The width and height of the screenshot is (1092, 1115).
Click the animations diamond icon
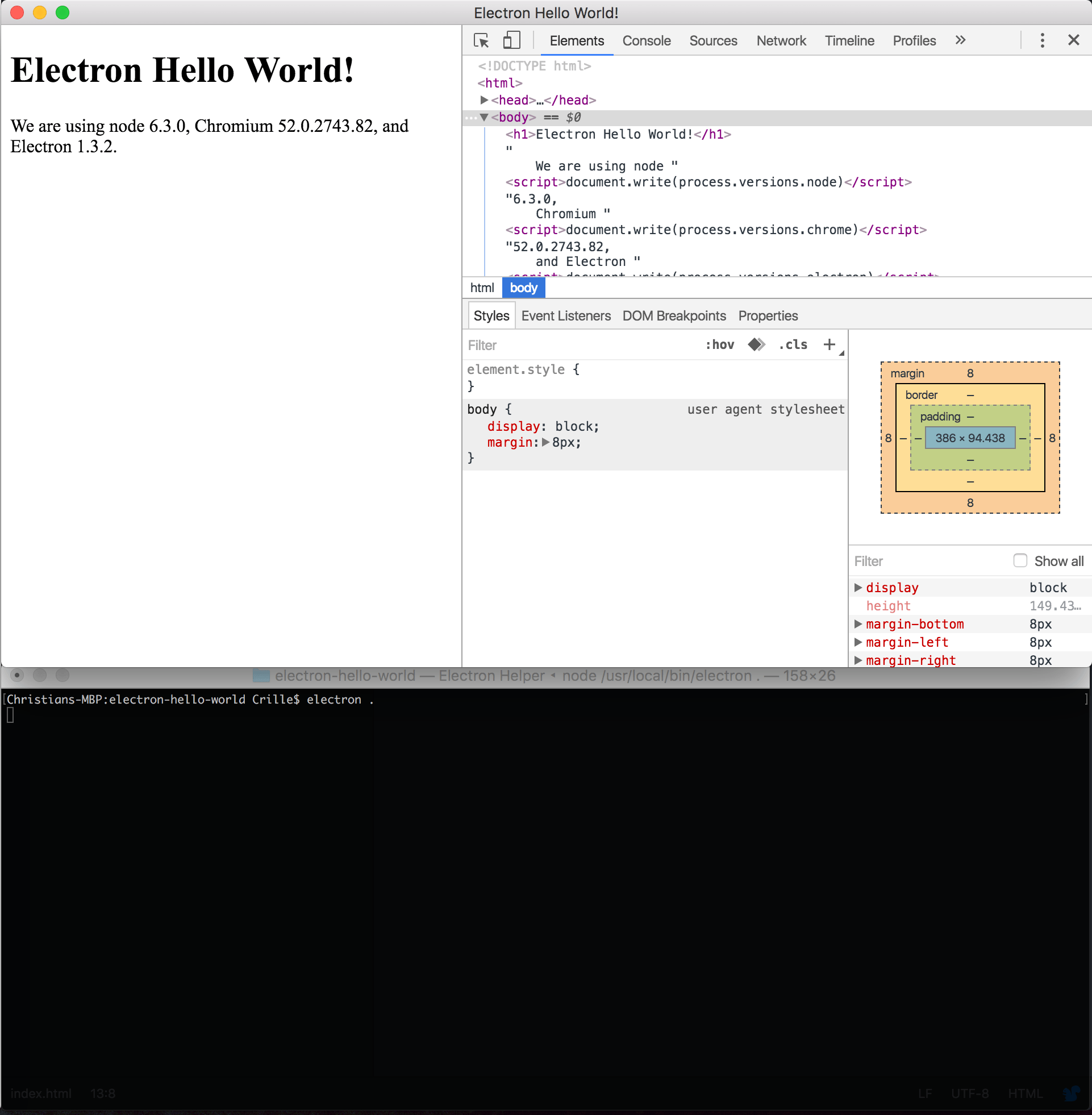coord(756,345)
